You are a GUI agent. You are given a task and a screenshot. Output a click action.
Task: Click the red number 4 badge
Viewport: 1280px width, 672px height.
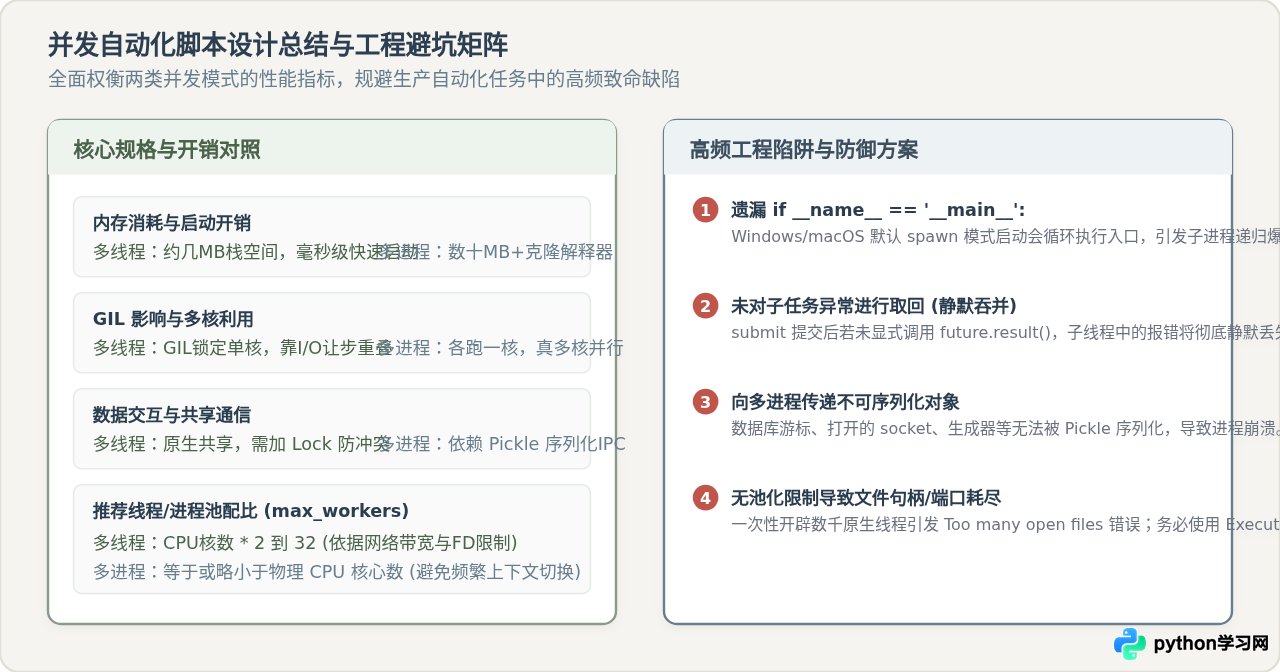point(706,498)
